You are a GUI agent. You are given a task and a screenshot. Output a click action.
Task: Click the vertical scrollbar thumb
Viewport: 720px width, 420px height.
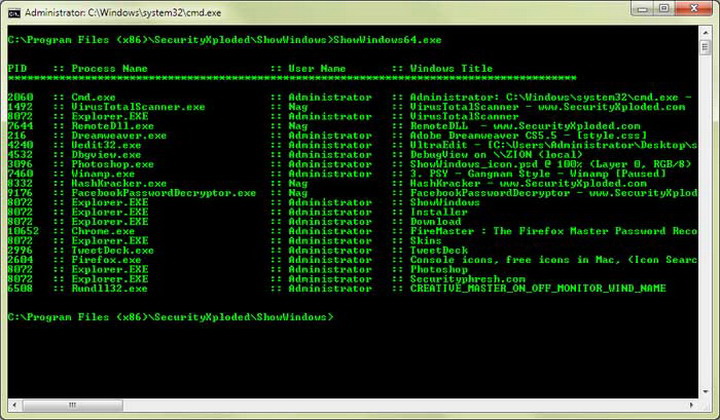point(705,47)
